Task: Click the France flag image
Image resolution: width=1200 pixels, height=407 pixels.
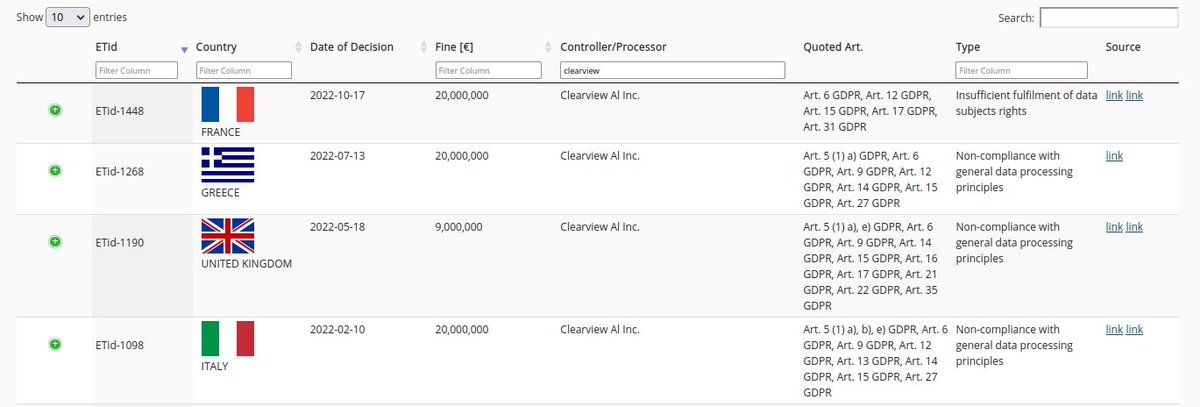Action: tap(228, 104)
